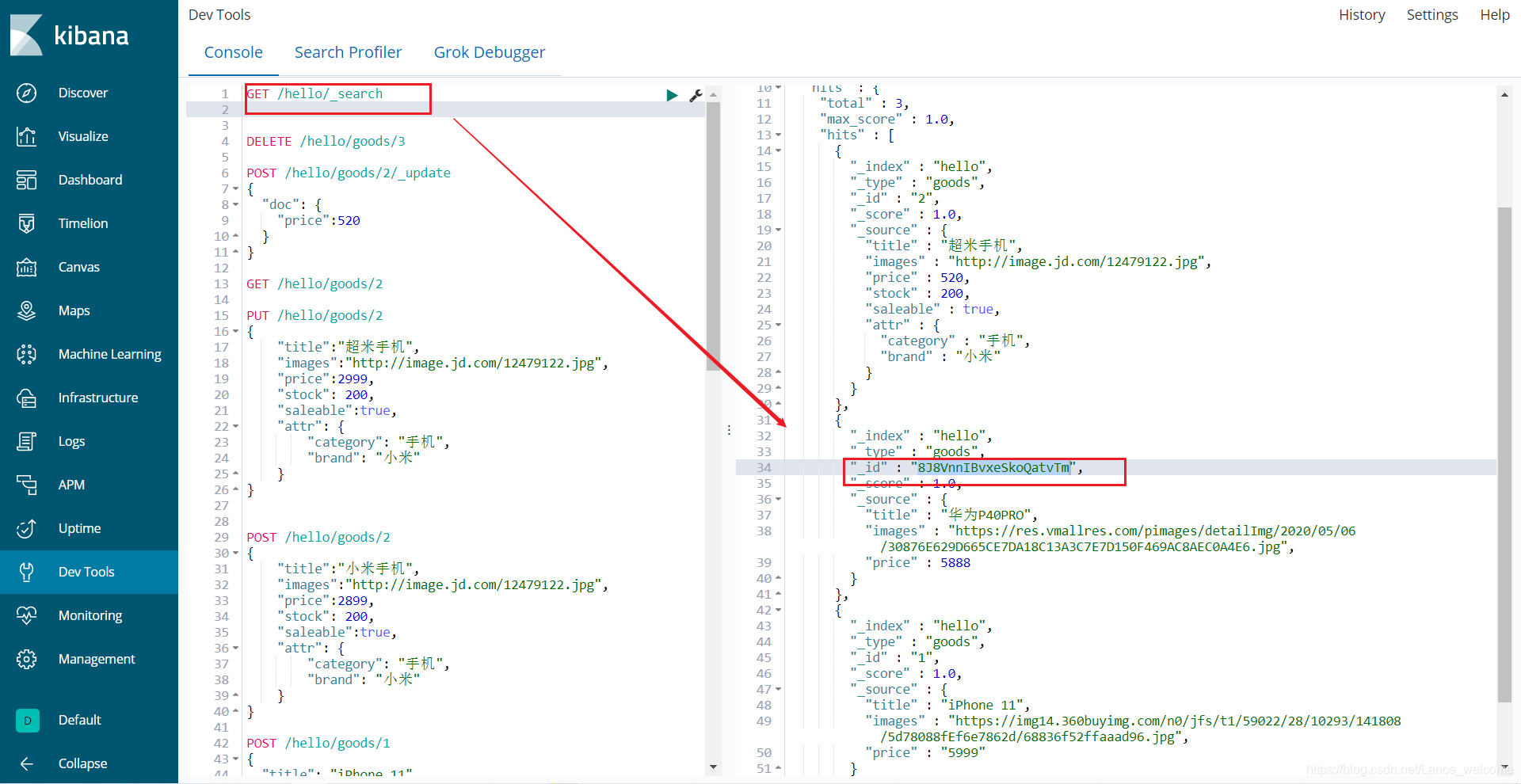The height and width of the screenshot is (784, 1521).
Task: Open History in top menu
Action: 1362,15
